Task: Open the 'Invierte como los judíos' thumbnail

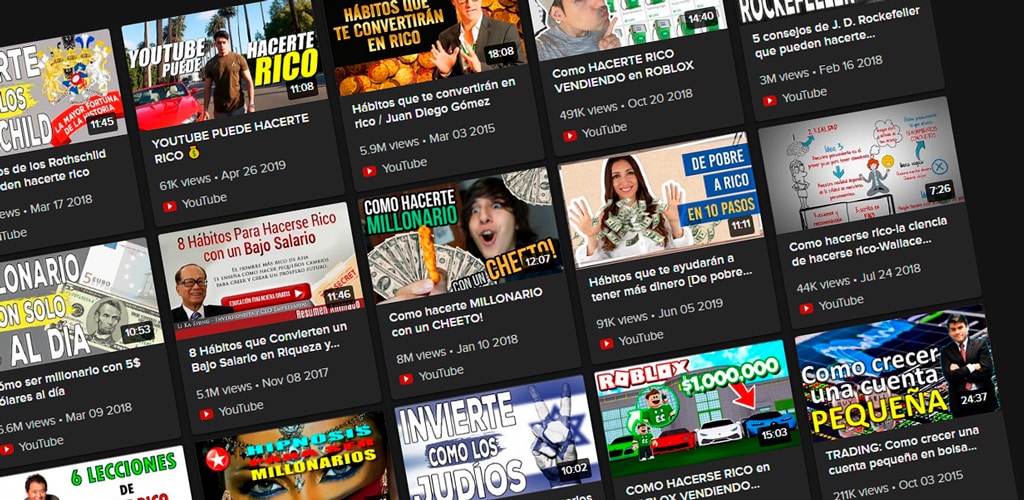Action: [x=498, y=437]
